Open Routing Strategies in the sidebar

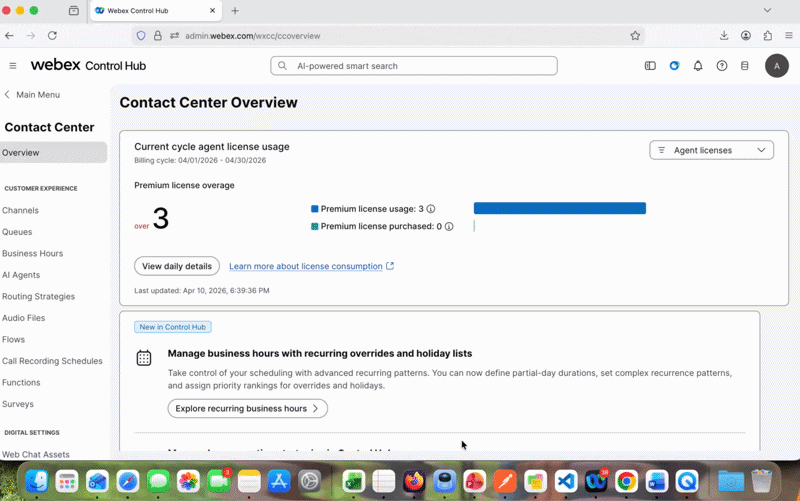[x=38, y=296]
